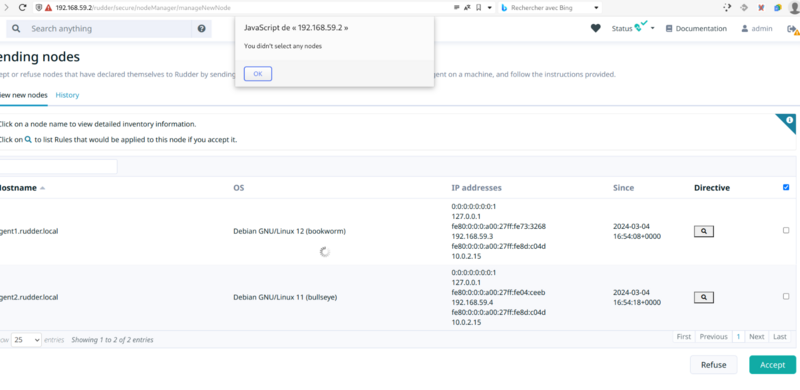Click IP address 192.168.59.4
This screenshot has height=390, width=800.
pyautogui.click(x=472, y=302)
